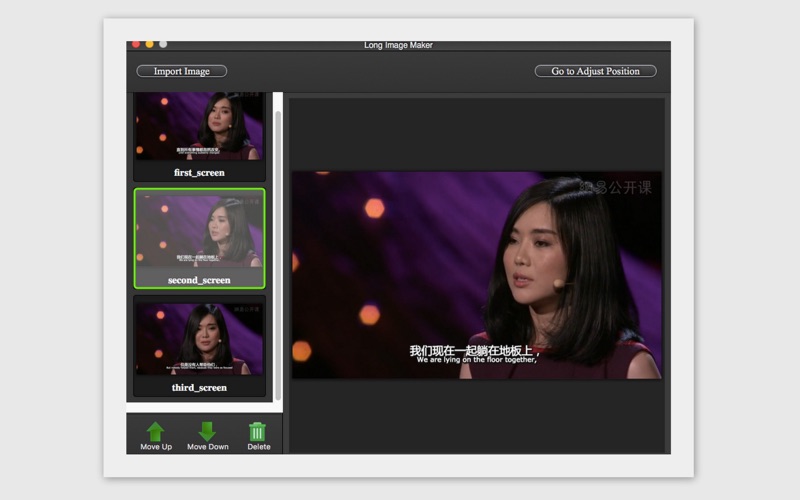800x500 pixels.
Task: Click the third_screen label text
Action: tap(199, 388)
